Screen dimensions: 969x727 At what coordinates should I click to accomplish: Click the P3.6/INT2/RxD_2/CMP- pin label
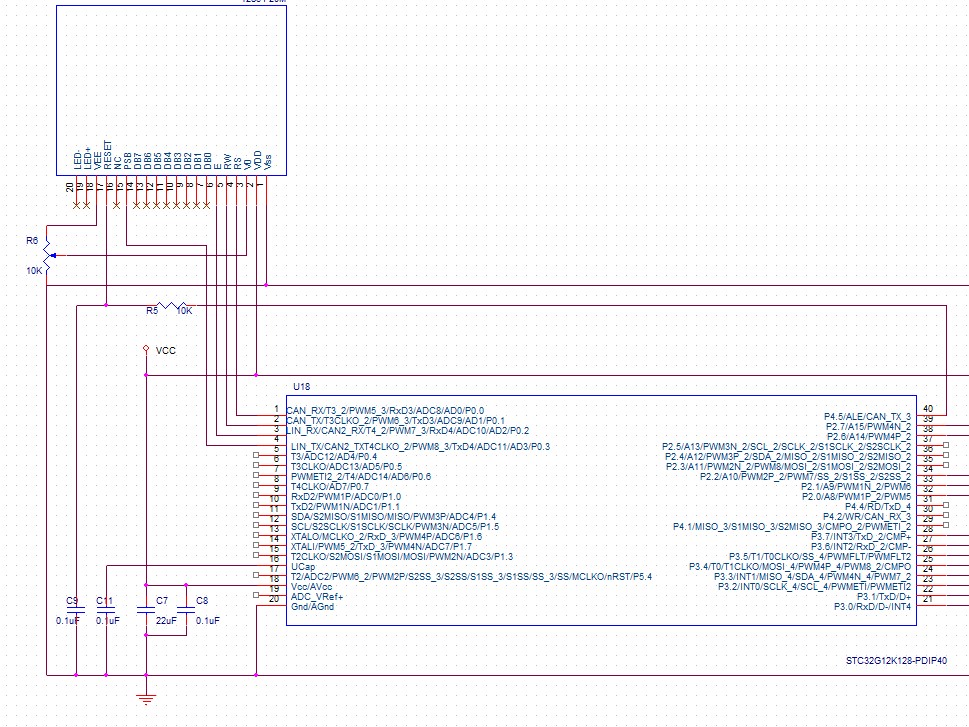(x=861, y=546)
